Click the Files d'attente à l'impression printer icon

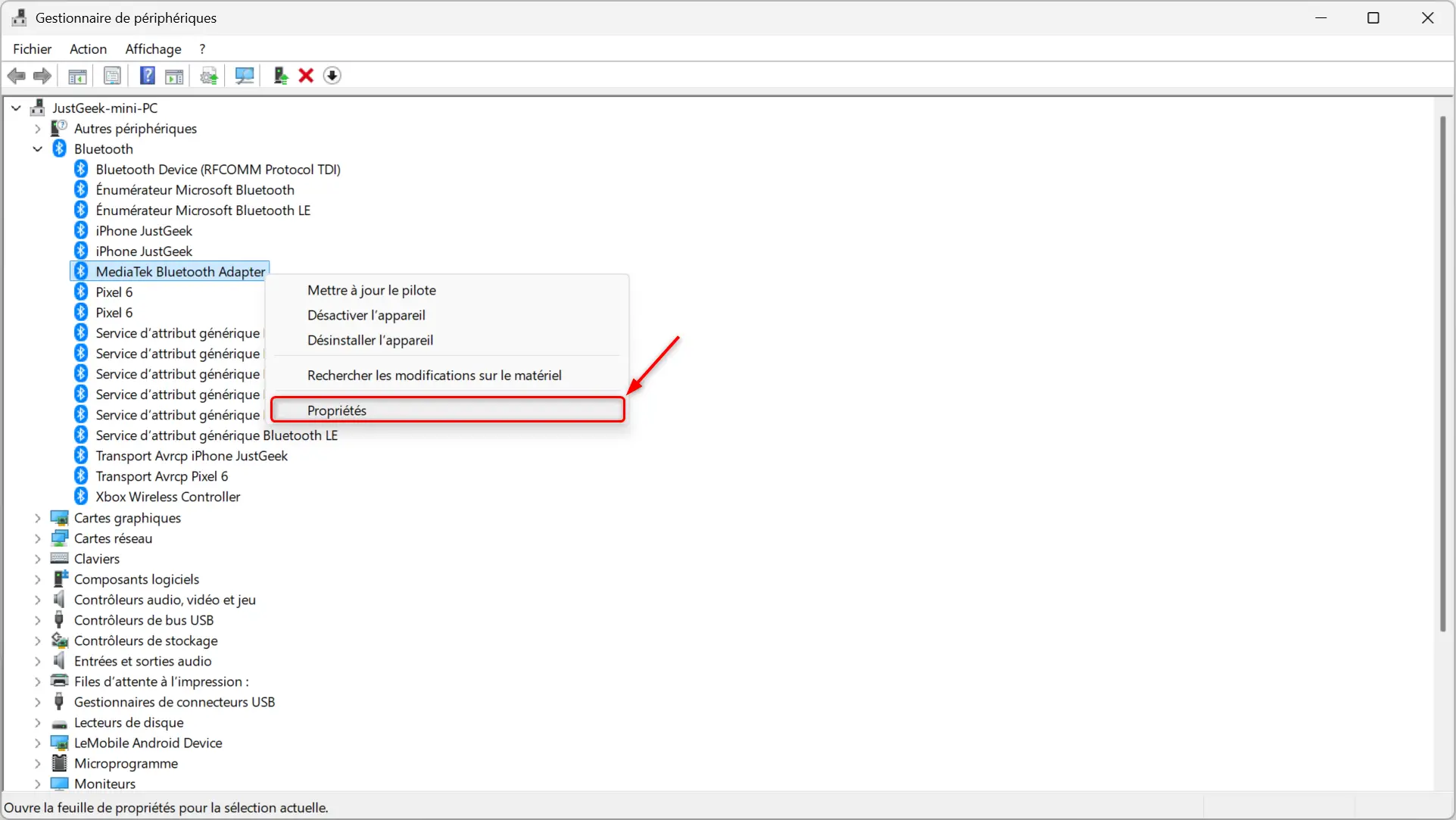tap(59, 681)
